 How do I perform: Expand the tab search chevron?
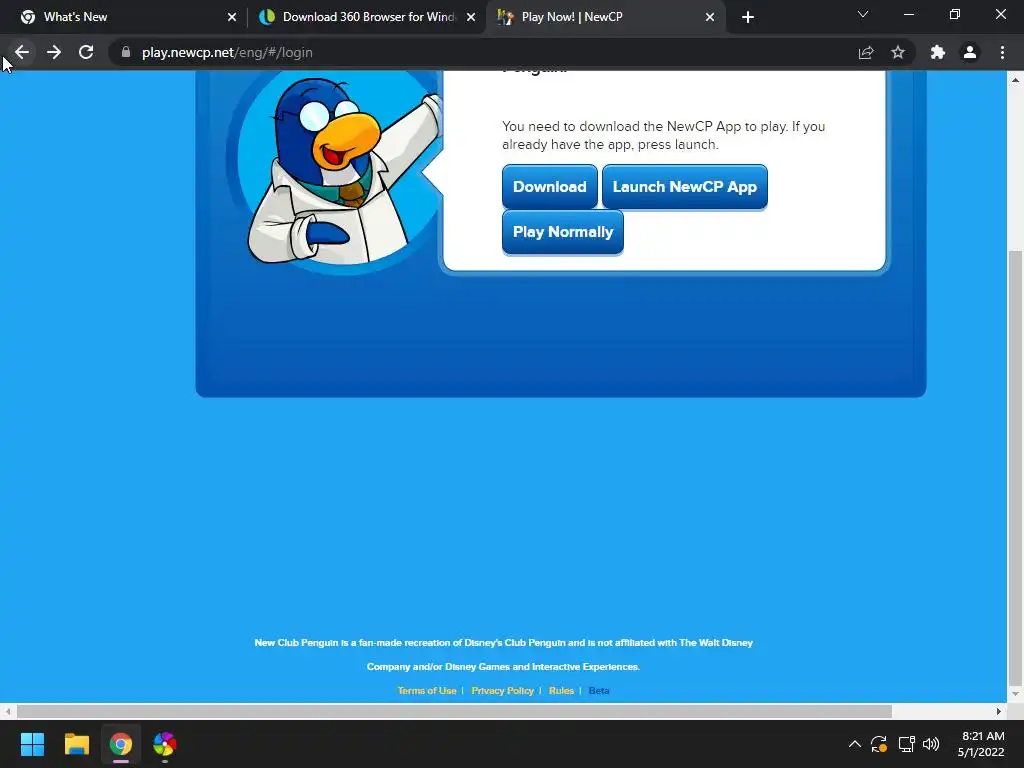(x=863, y=14)
